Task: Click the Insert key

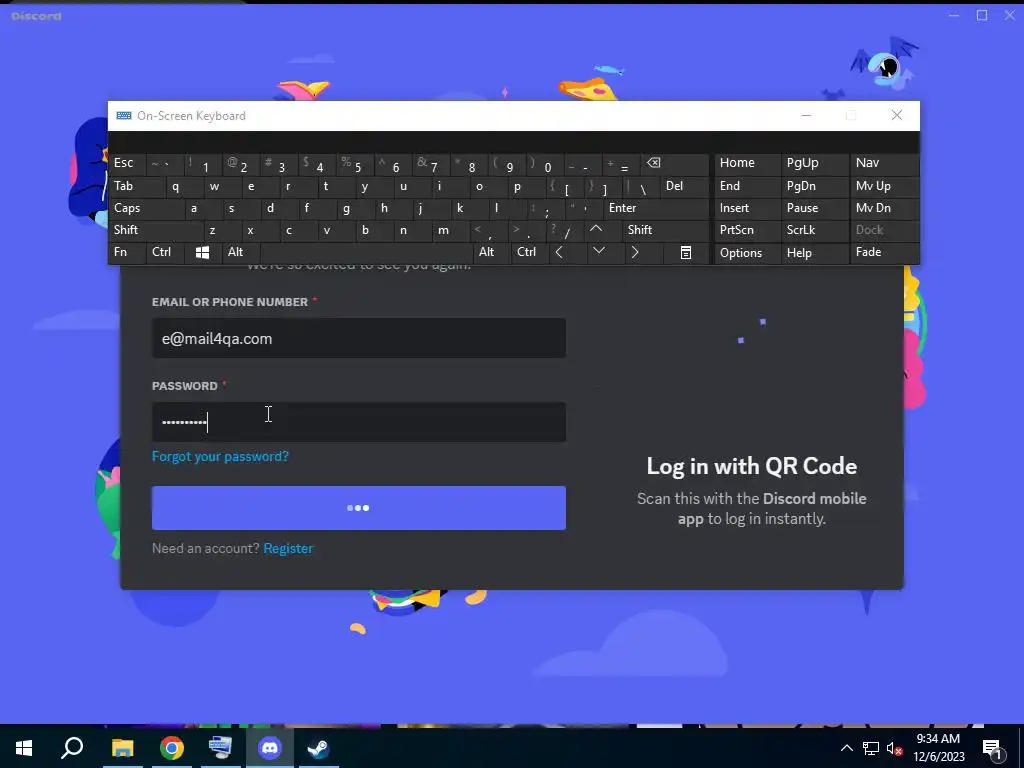Action: (x=747, y=208)
